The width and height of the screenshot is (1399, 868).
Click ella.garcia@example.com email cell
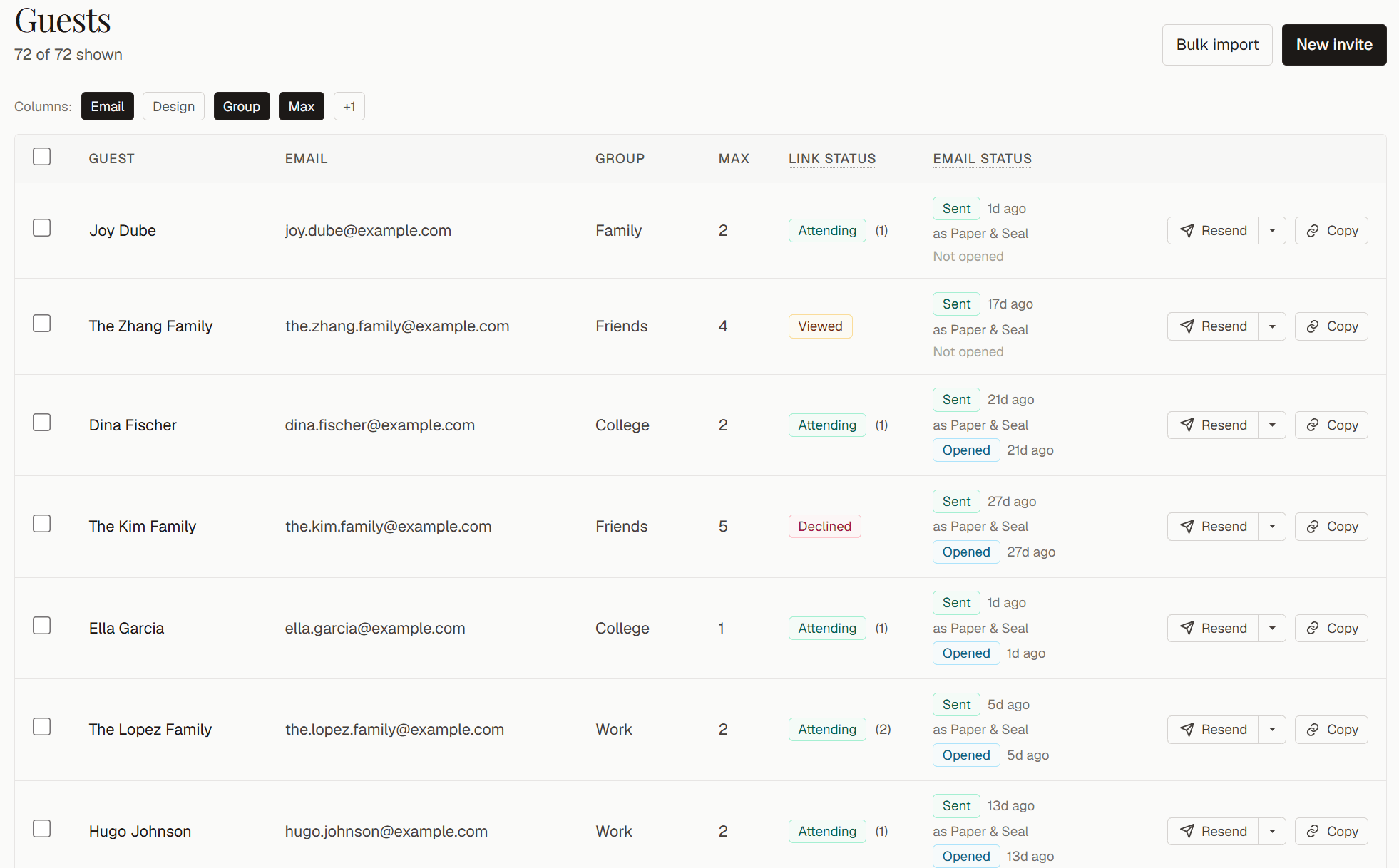375,629
